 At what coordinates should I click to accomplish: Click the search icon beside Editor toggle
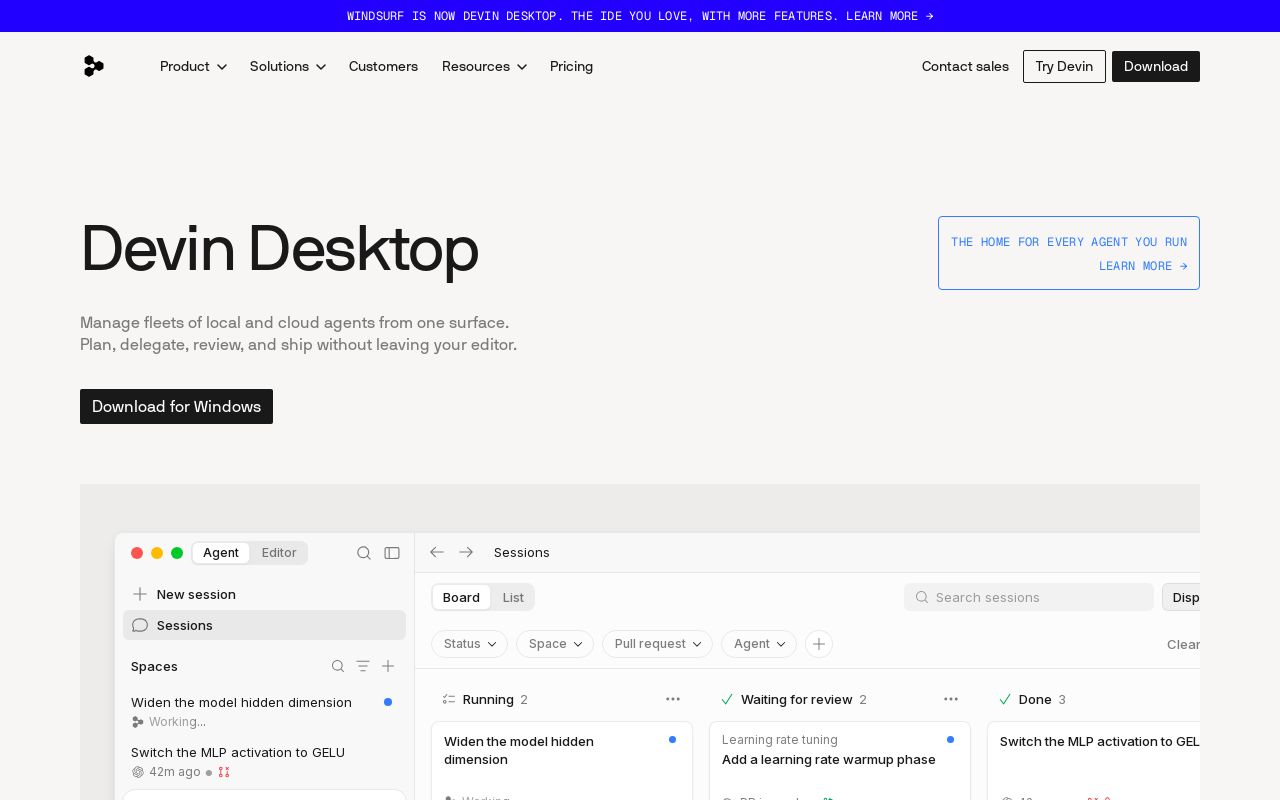364,553
